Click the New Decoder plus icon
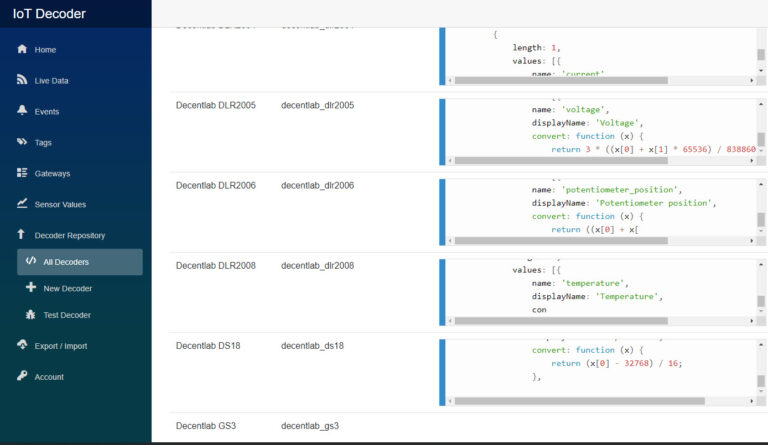Screen dimensions: 768x445 point(31,288)
